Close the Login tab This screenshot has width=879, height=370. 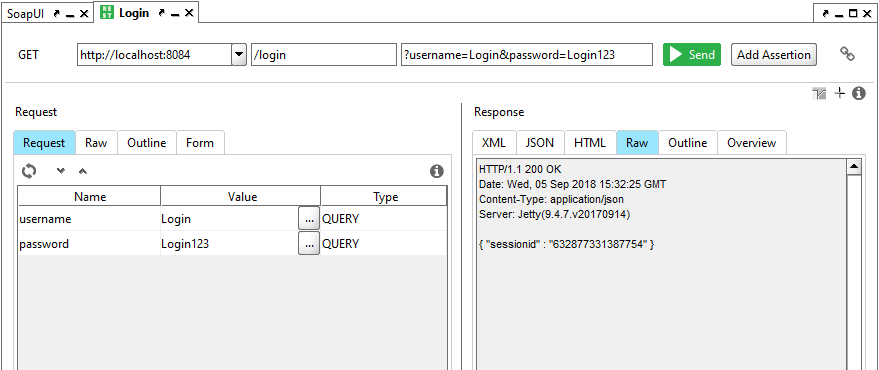pos(189,13)
